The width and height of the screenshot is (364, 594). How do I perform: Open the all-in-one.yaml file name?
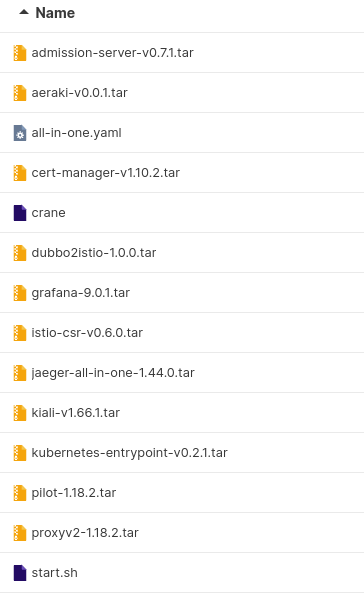(x=77, y=133)
